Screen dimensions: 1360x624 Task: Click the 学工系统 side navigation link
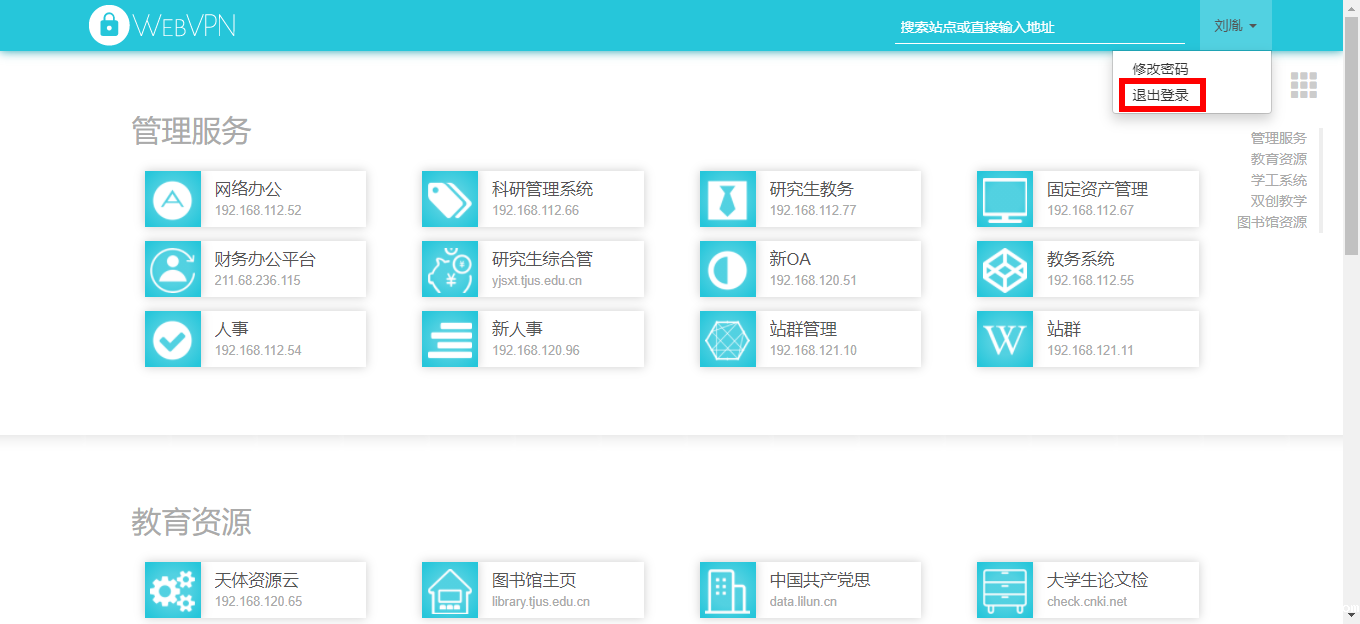[1278, 180]
